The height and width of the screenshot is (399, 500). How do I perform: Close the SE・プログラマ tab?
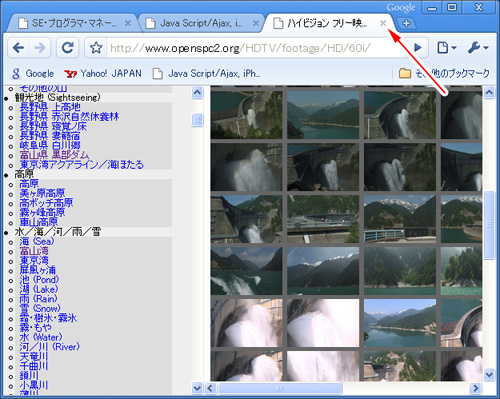[x=128, y=23]
